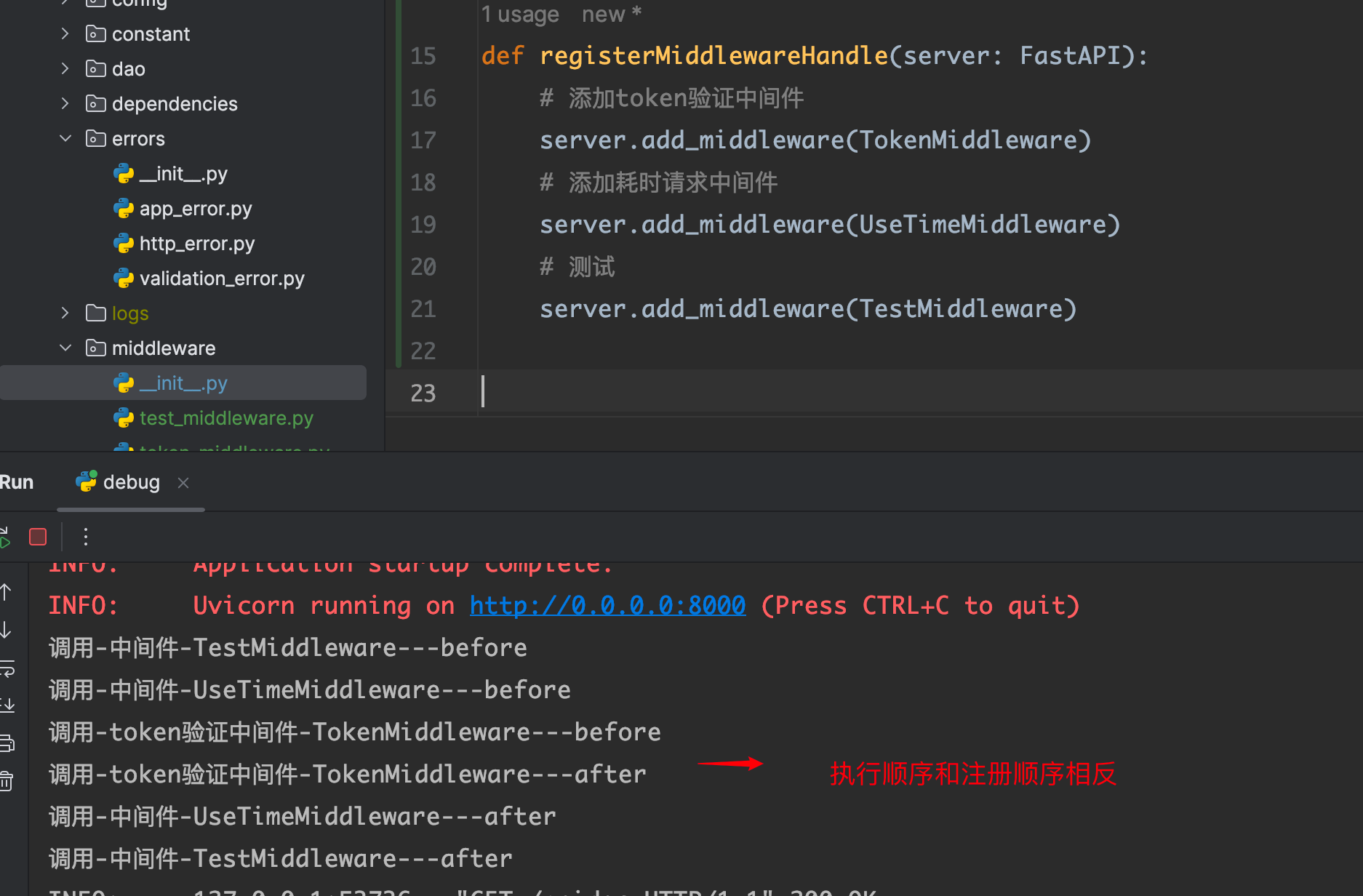Open the Run toolbar more options menu

86,537
